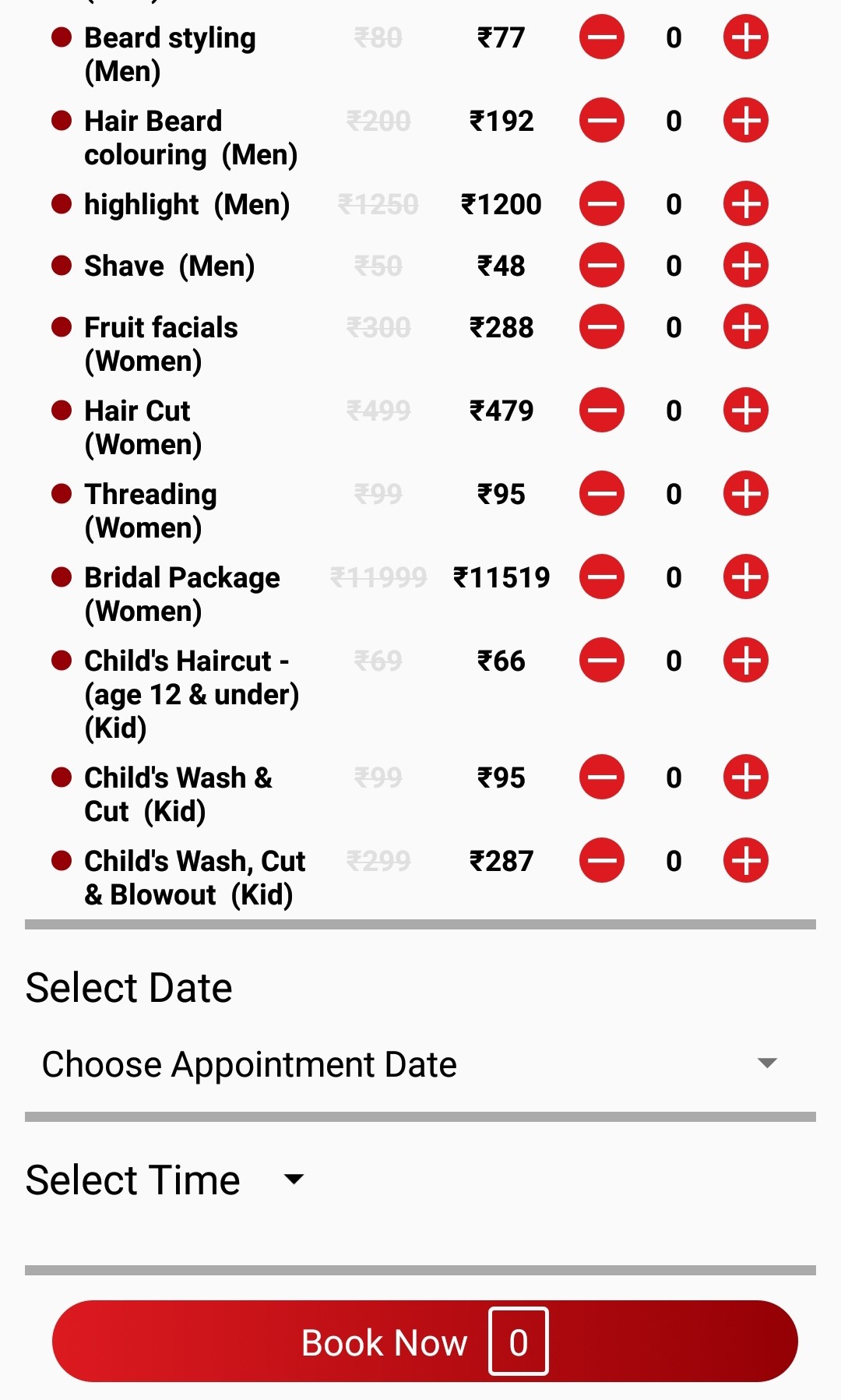Tap minus for Shave (Men)

pos(602,266)
